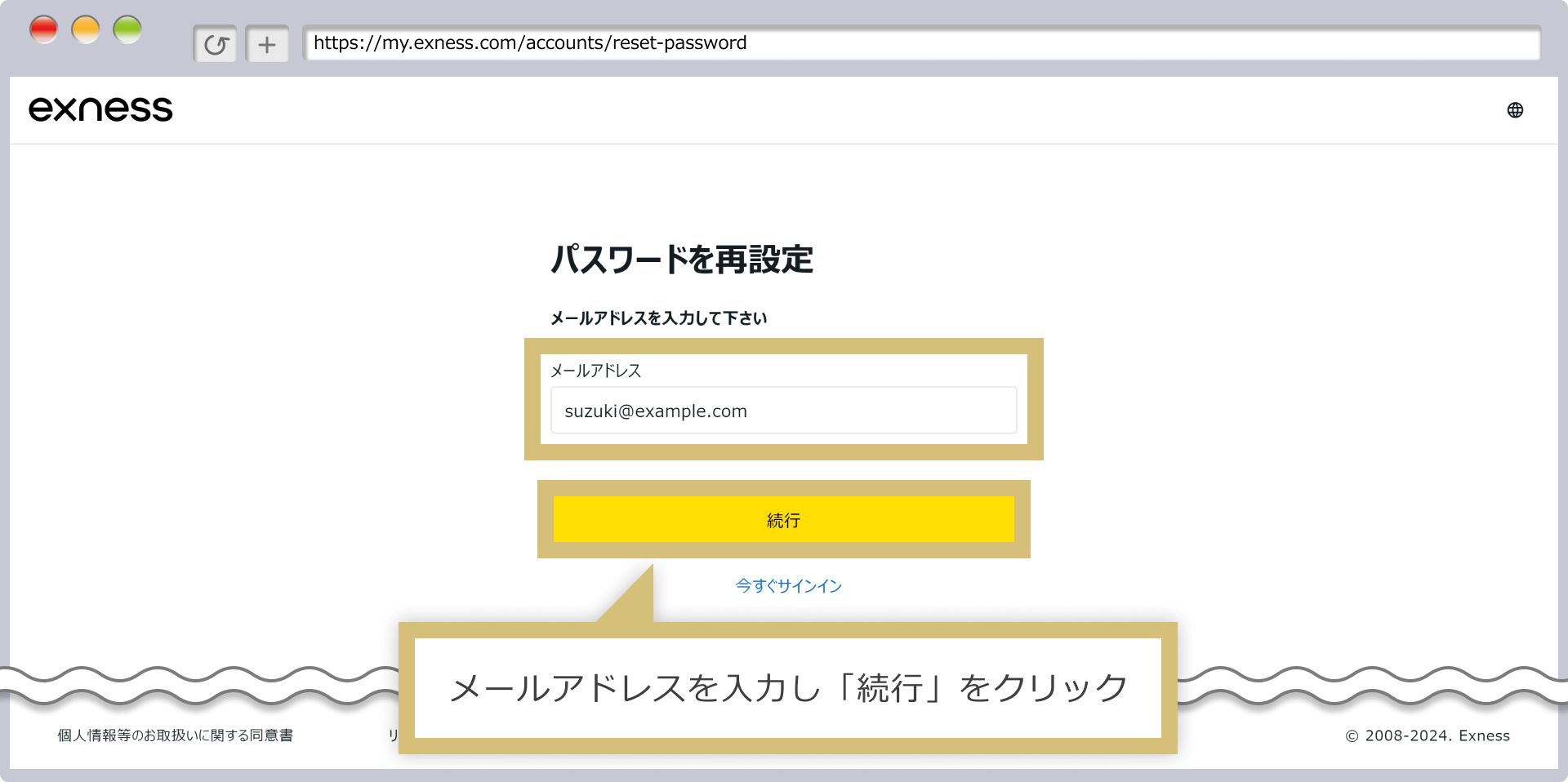
Task: Open 個人情報等のお取扱いに関する同意書 footer link
Action: click(x=175, y=735)
